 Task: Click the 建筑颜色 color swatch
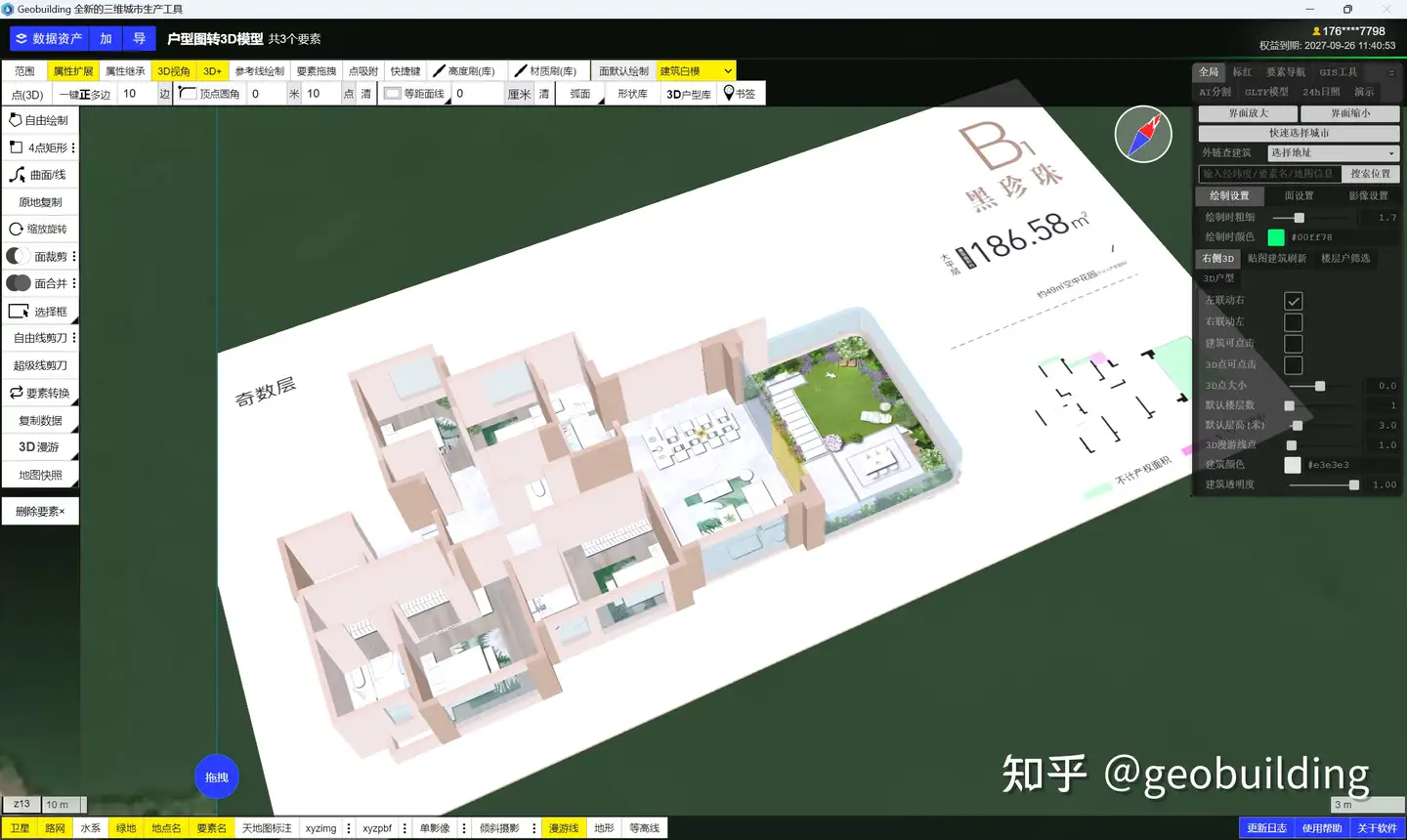click(x=1293, y=465)
